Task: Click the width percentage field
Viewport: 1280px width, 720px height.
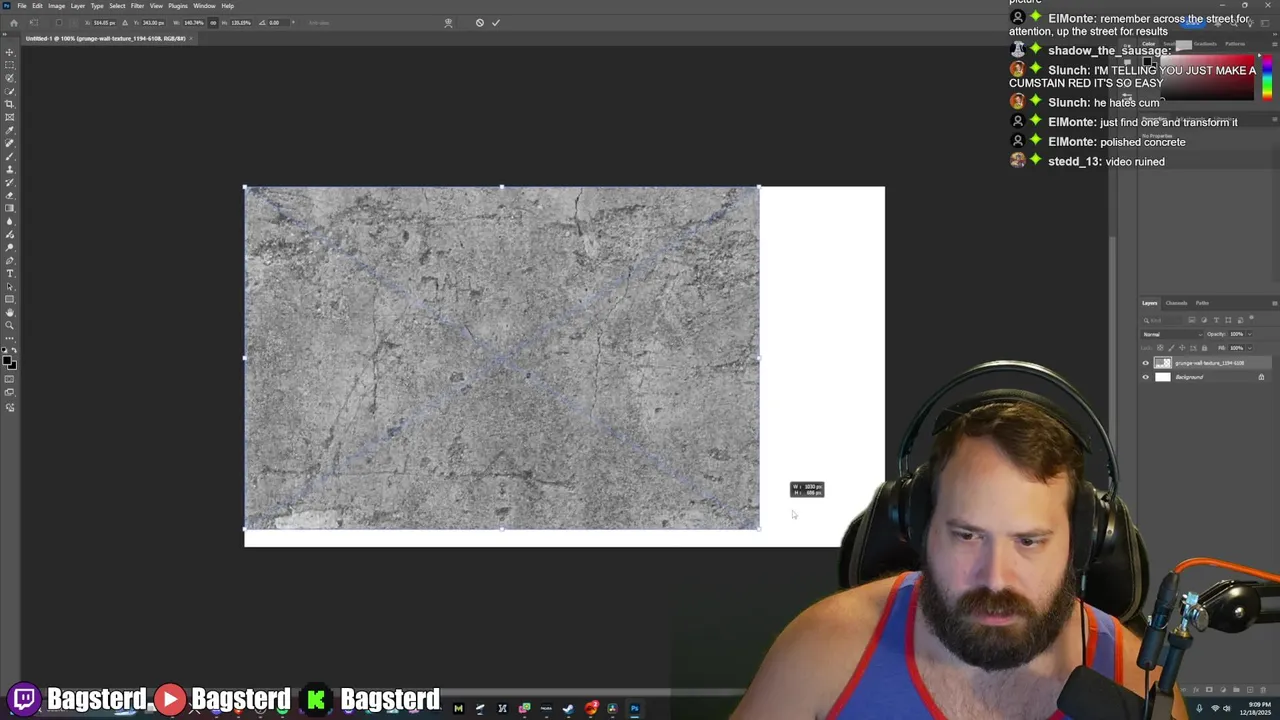Action: coord(194,23)
